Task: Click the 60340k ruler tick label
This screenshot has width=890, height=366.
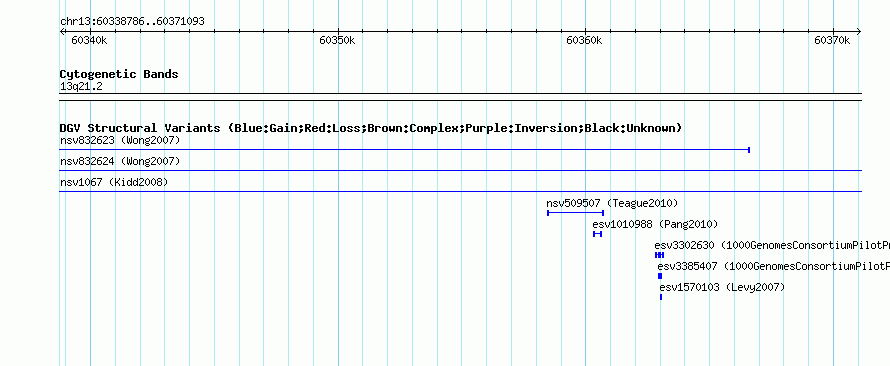Action: (89, 40)
